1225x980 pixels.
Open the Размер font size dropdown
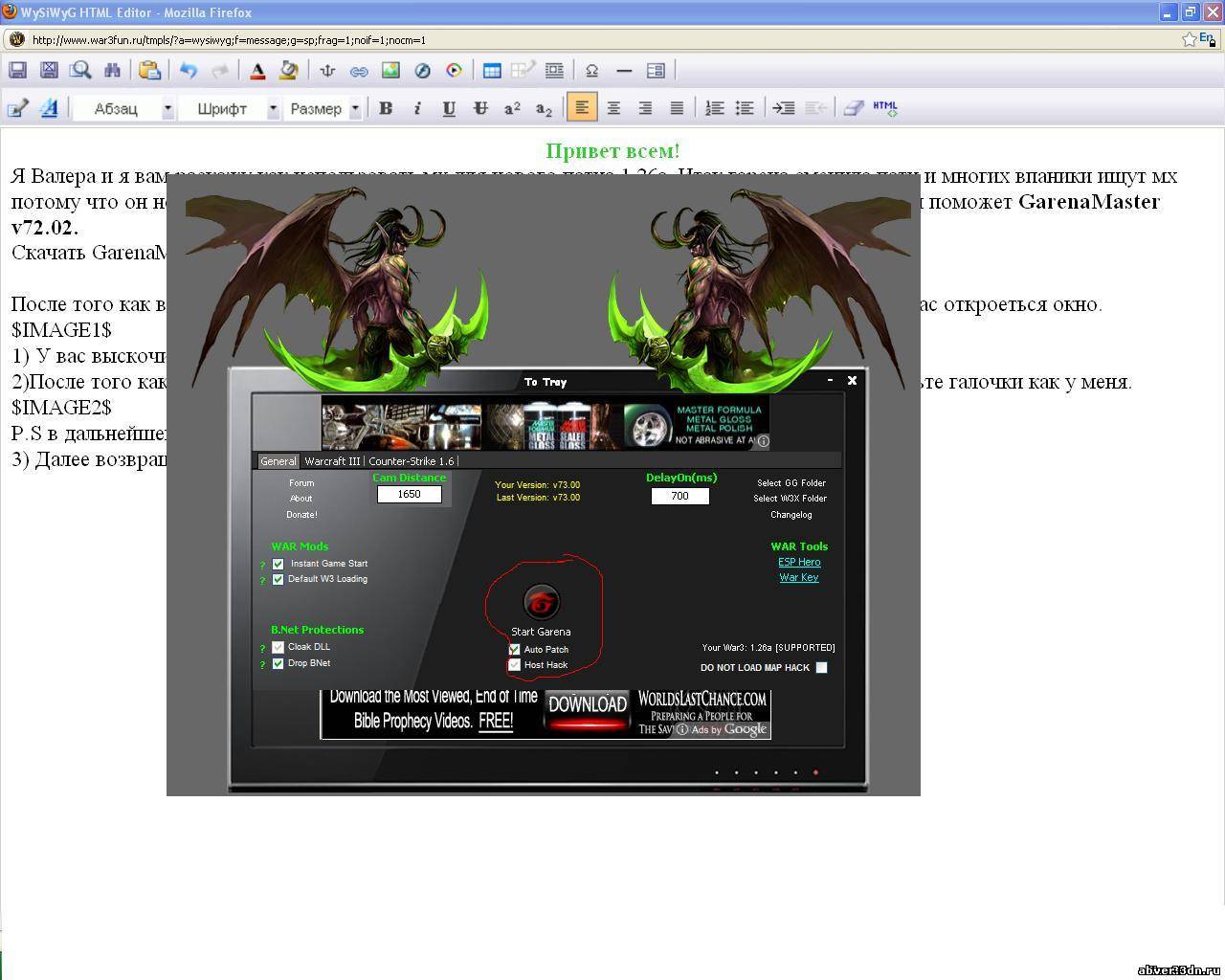[355, 108]
